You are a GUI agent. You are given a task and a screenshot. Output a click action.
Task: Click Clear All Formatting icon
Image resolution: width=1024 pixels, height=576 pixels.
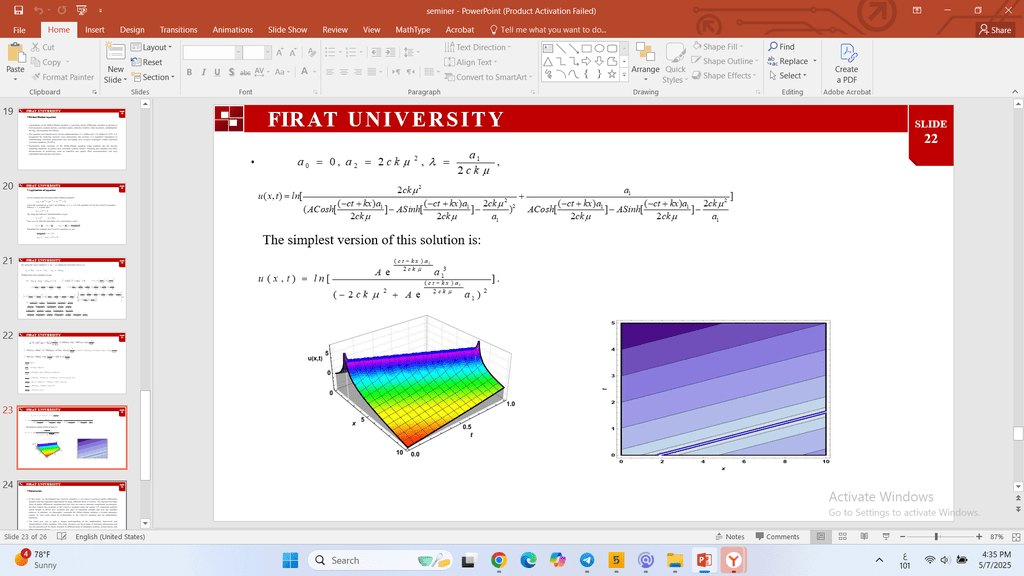[x=312, y=52]
